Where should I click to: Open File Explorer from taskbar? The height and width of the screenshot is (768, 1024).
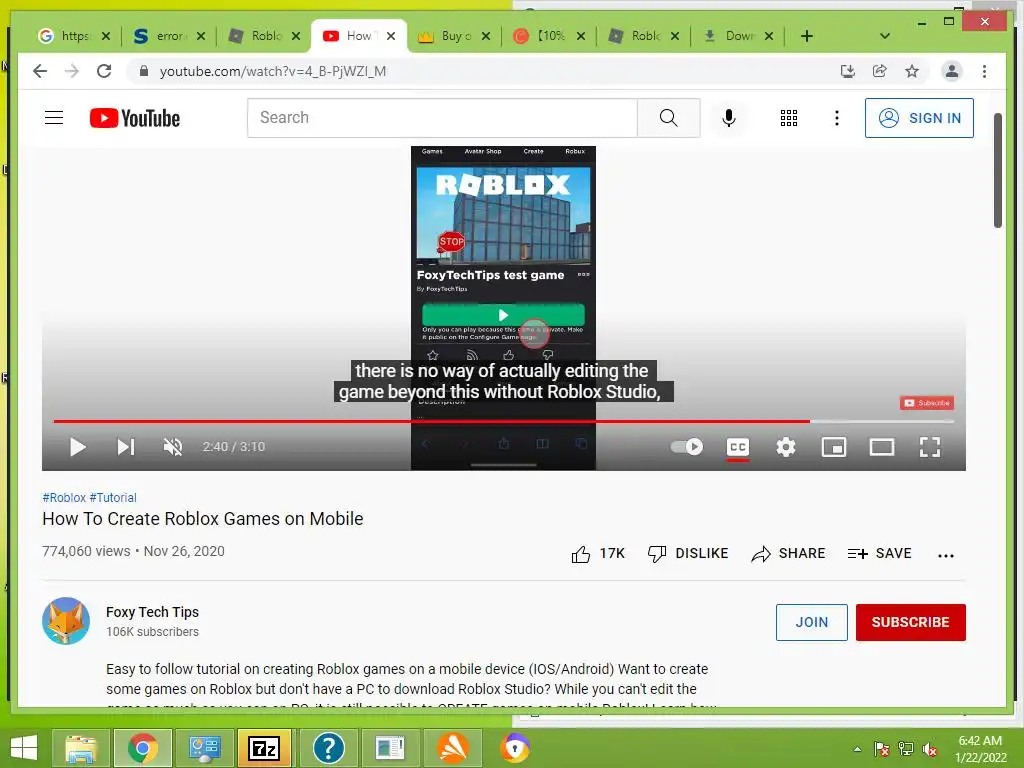coord(80,748)
